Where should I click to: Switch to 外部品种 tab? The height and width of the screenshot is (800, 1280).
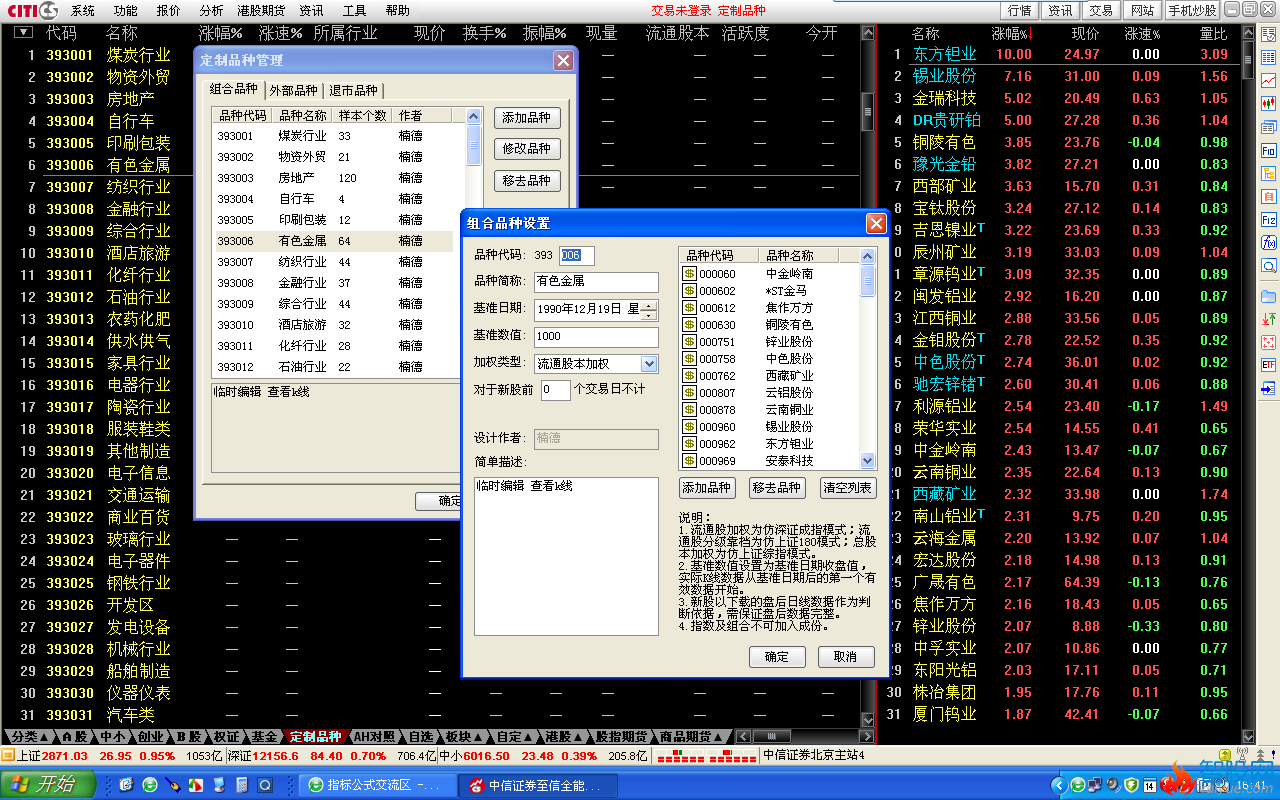coord(293,91)
